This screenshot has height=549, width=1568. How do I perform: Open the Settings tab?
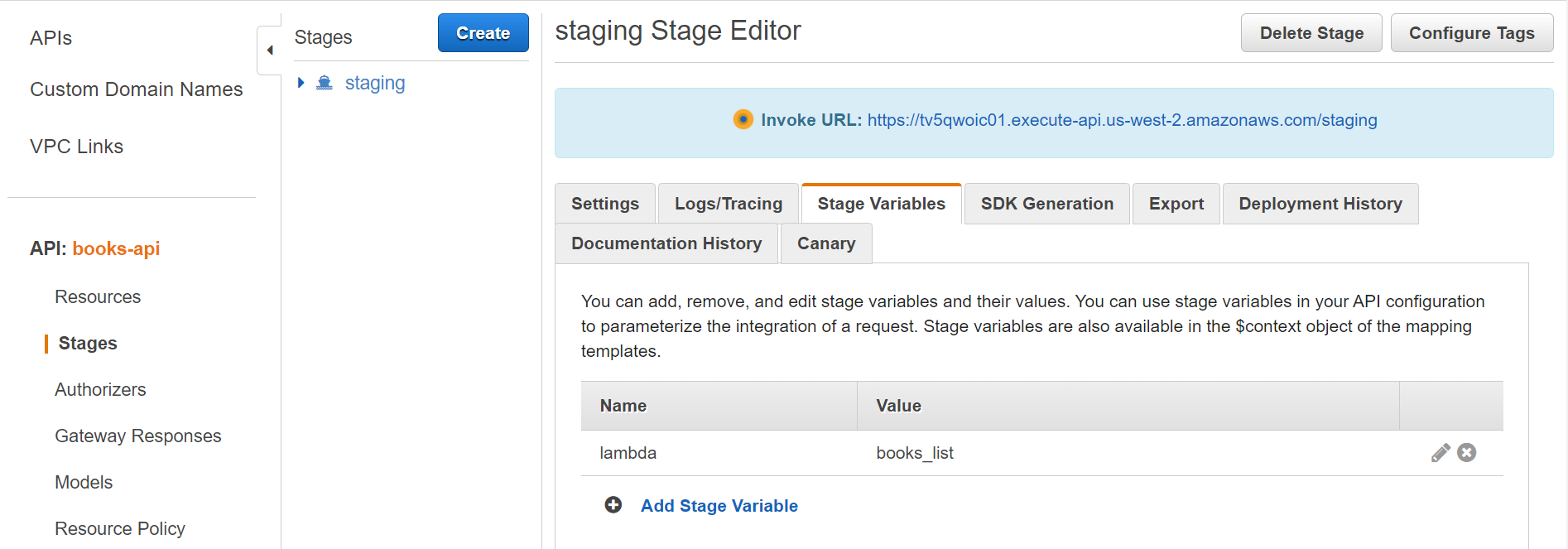tap(605, 204)
